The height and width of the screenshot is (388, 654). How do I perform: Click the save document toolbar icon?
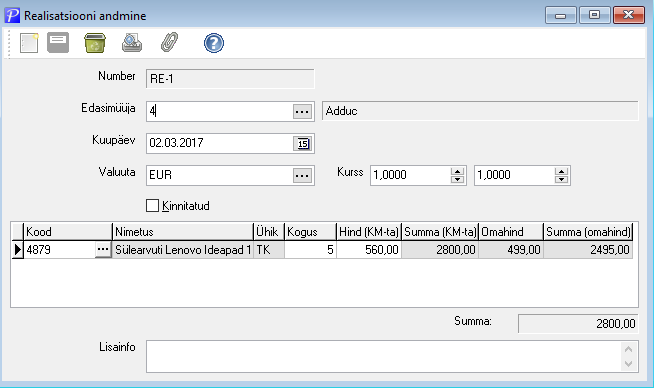pos(58,43)
